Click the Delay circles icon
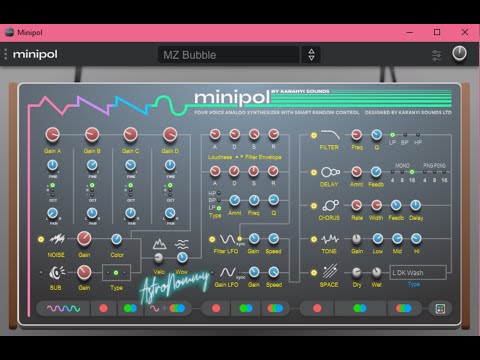This screenshot has width=480, height=360. (x=330, y=172)
